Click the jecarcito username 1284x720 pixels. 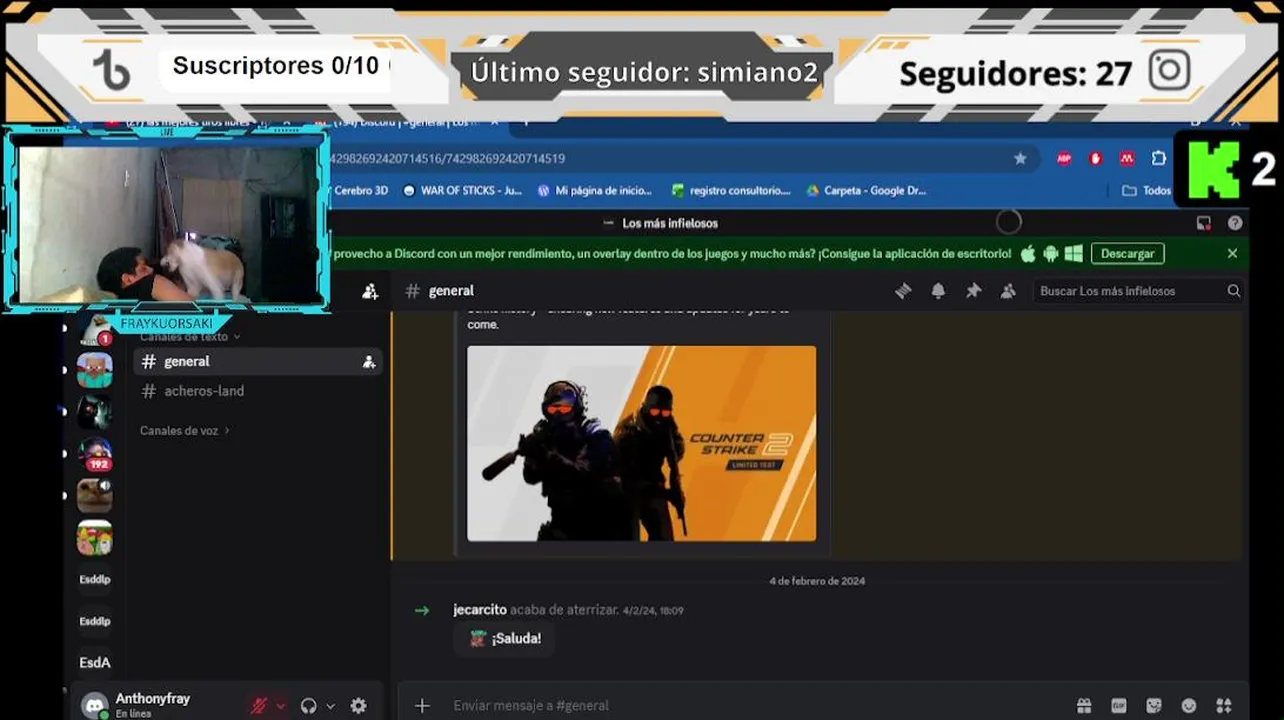[480, 610]
